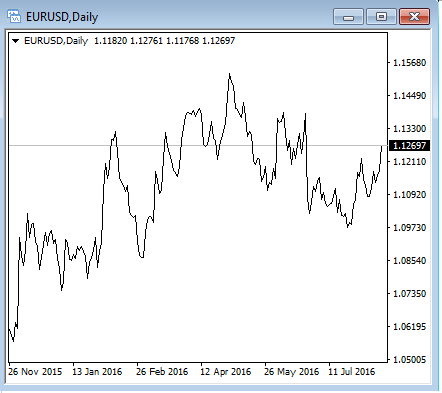
Task: Expand the EURUSD,Daily chart dropdown triangle
Action: coord(15,41)
